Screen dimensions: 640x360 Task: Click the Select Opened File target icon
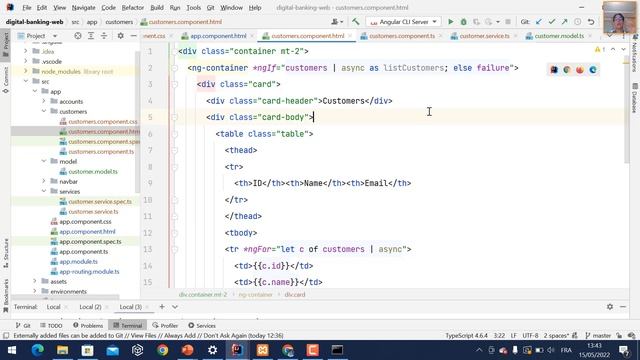[x=78, y=36]
